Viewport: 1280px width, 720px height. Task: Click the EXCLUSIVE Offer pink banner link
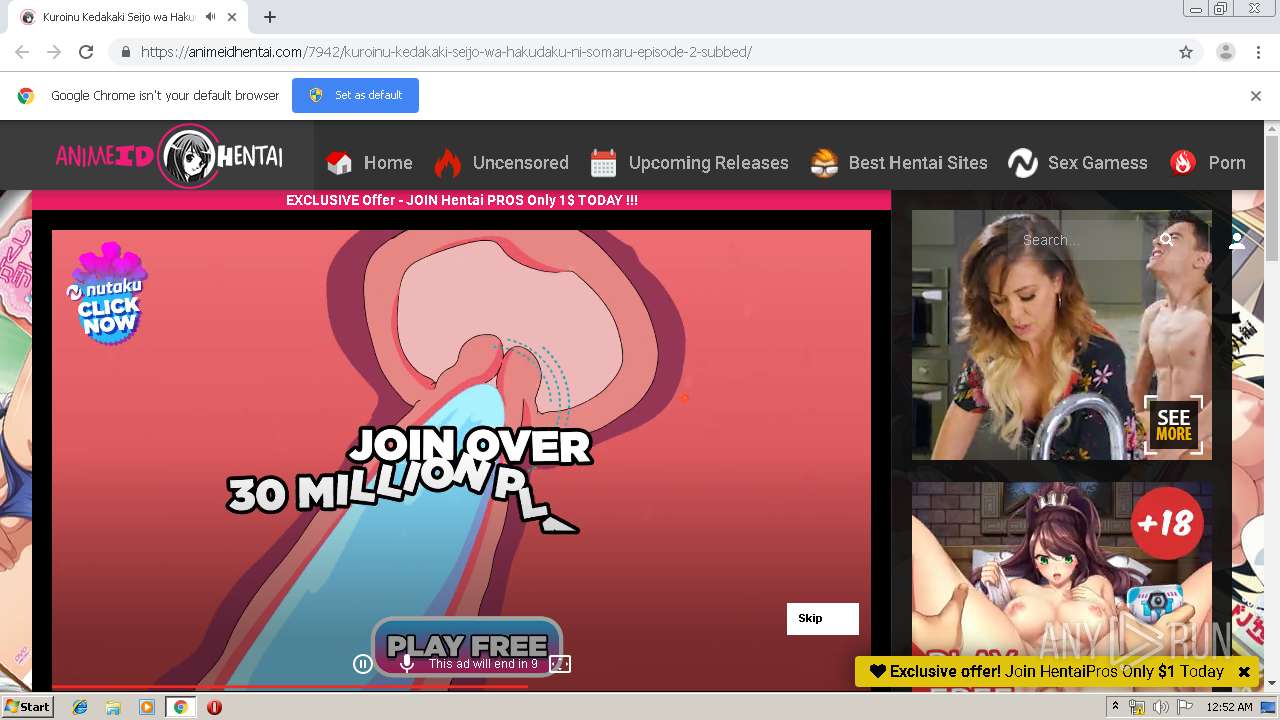coord(462,200)
